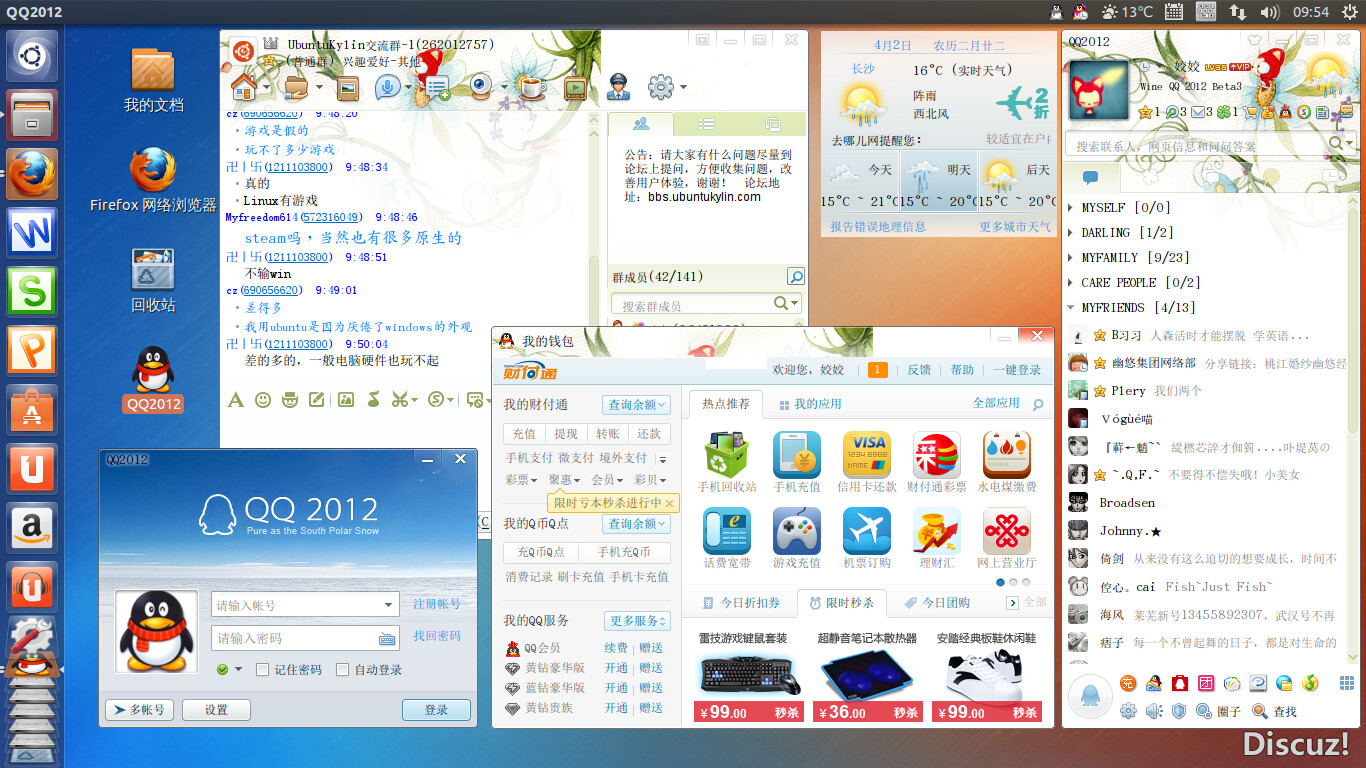Viewport: 1366px width, 768px height.
Task: Switch to the 今日团购 tab
Action: coord(937,603)
